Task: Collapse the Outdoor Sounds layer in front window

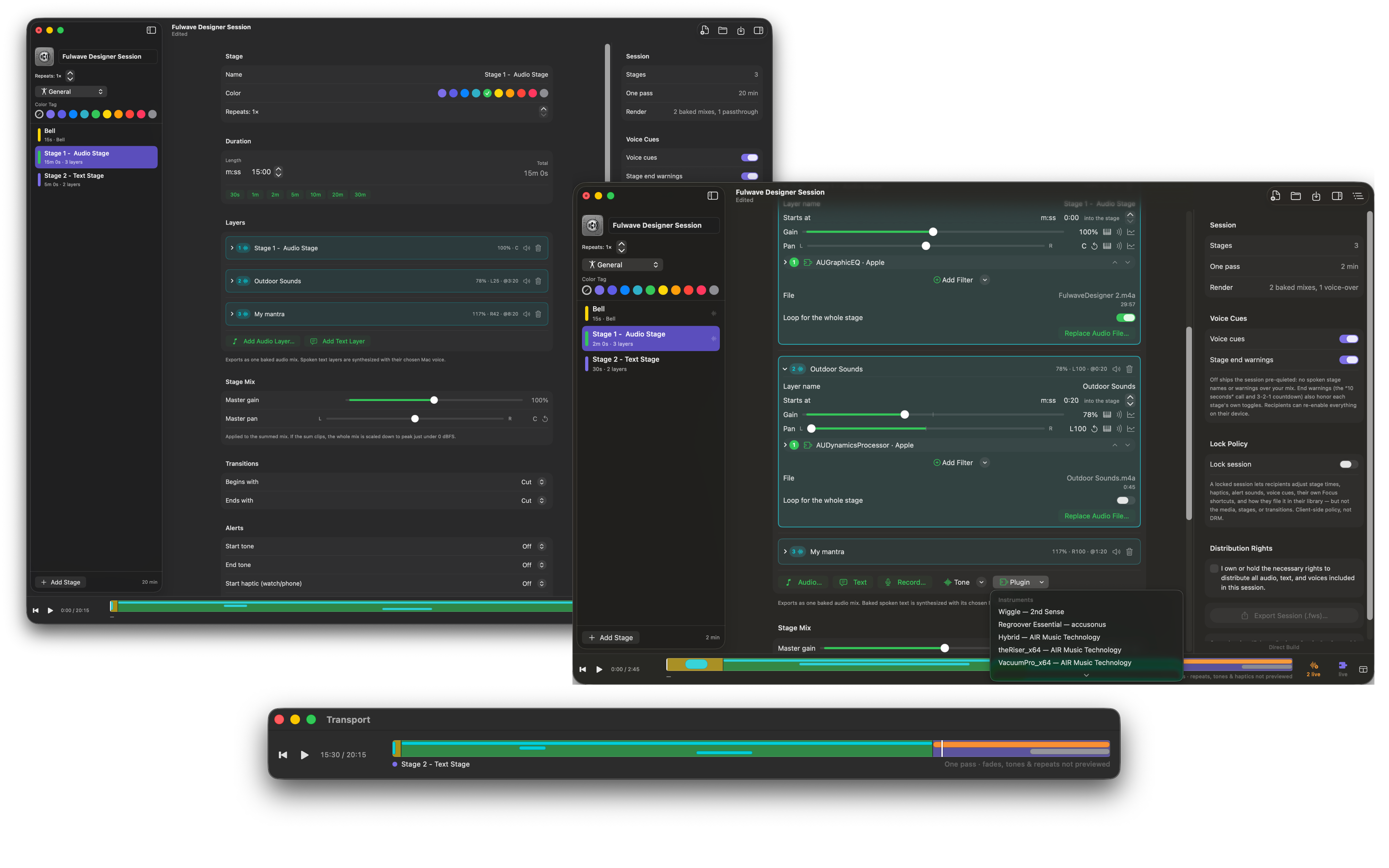Action: click(x=785, y=369)
